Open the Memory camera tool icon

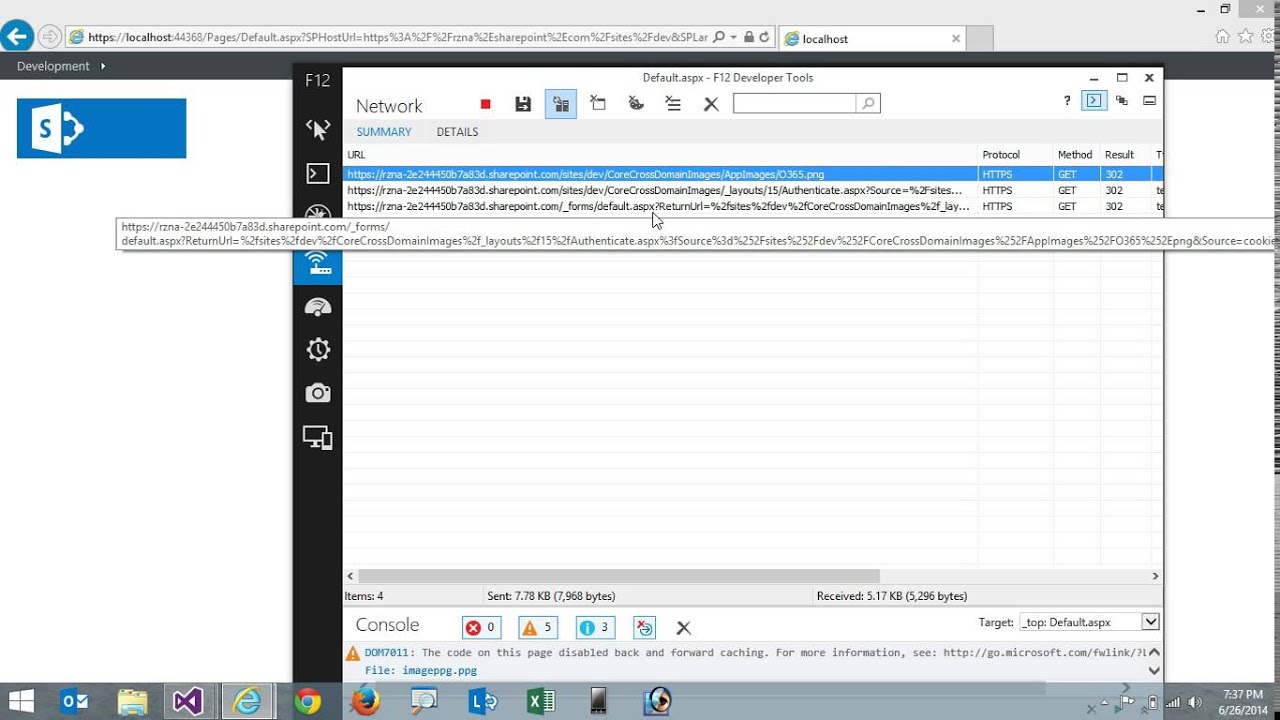tap(318, 393)
